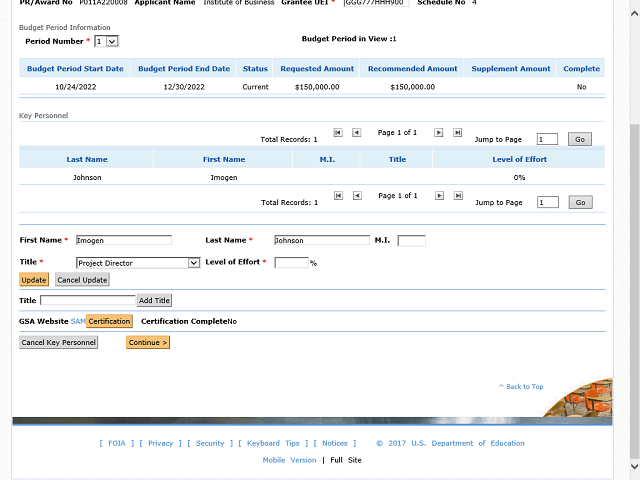Go to last page in upper pagination
Image resolution: width=640 pixels, height=480 pixels.
tap(458, 133)
